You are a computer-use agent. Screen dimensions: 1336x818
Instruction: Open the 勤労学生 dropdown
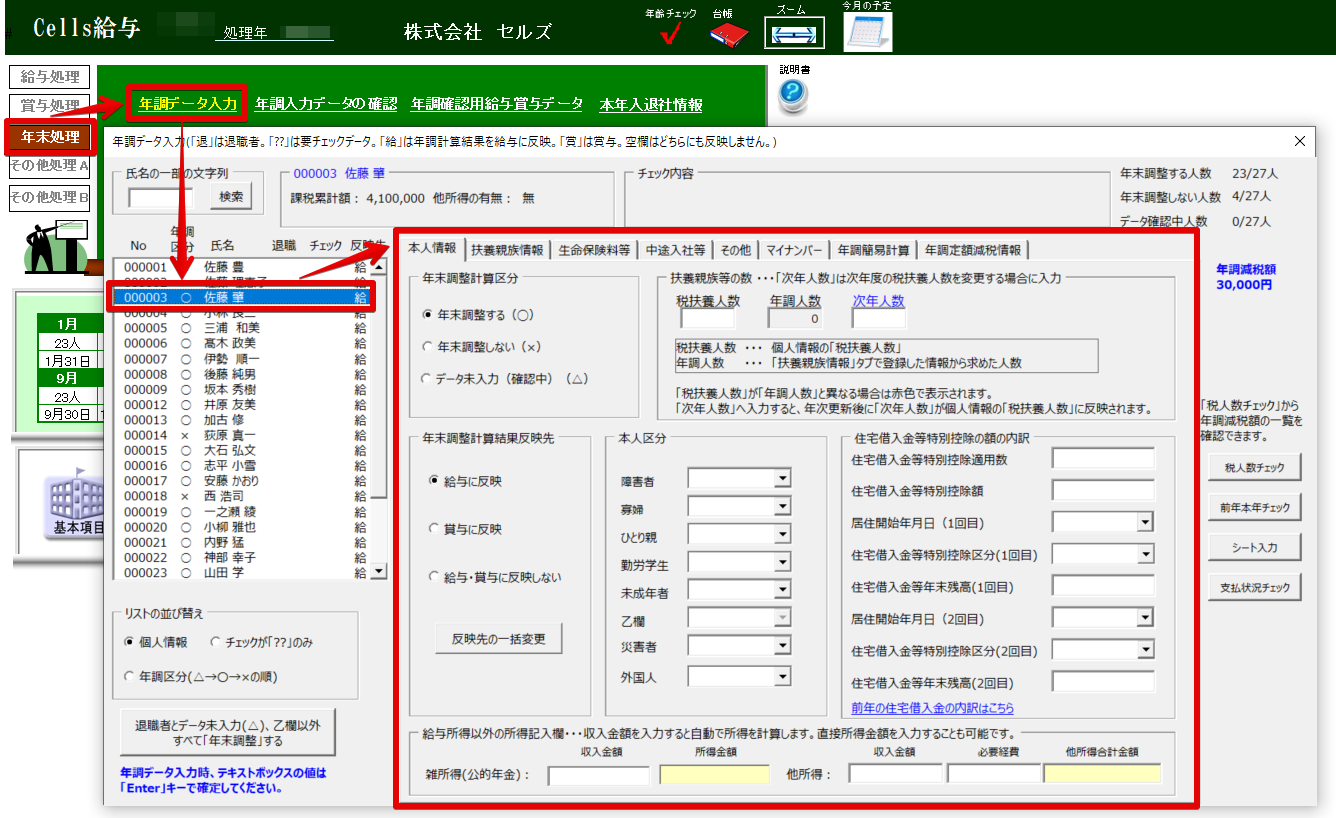tap(782, 563)
